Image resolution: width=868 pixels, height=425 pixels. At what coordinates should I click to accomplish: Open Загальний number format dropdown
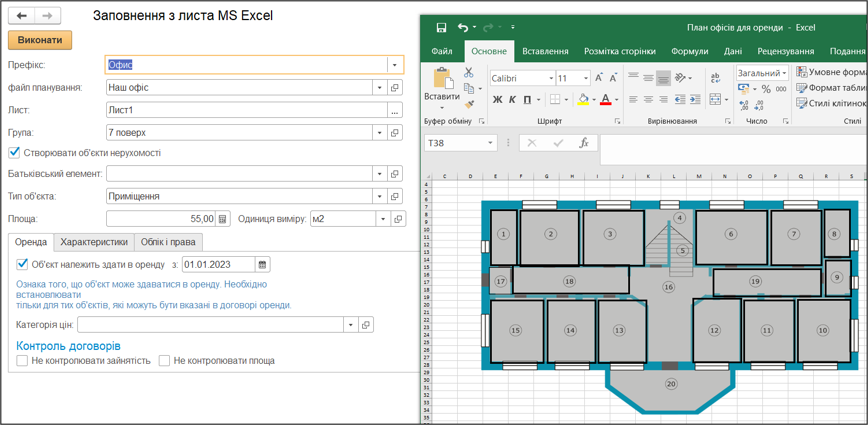784,73
